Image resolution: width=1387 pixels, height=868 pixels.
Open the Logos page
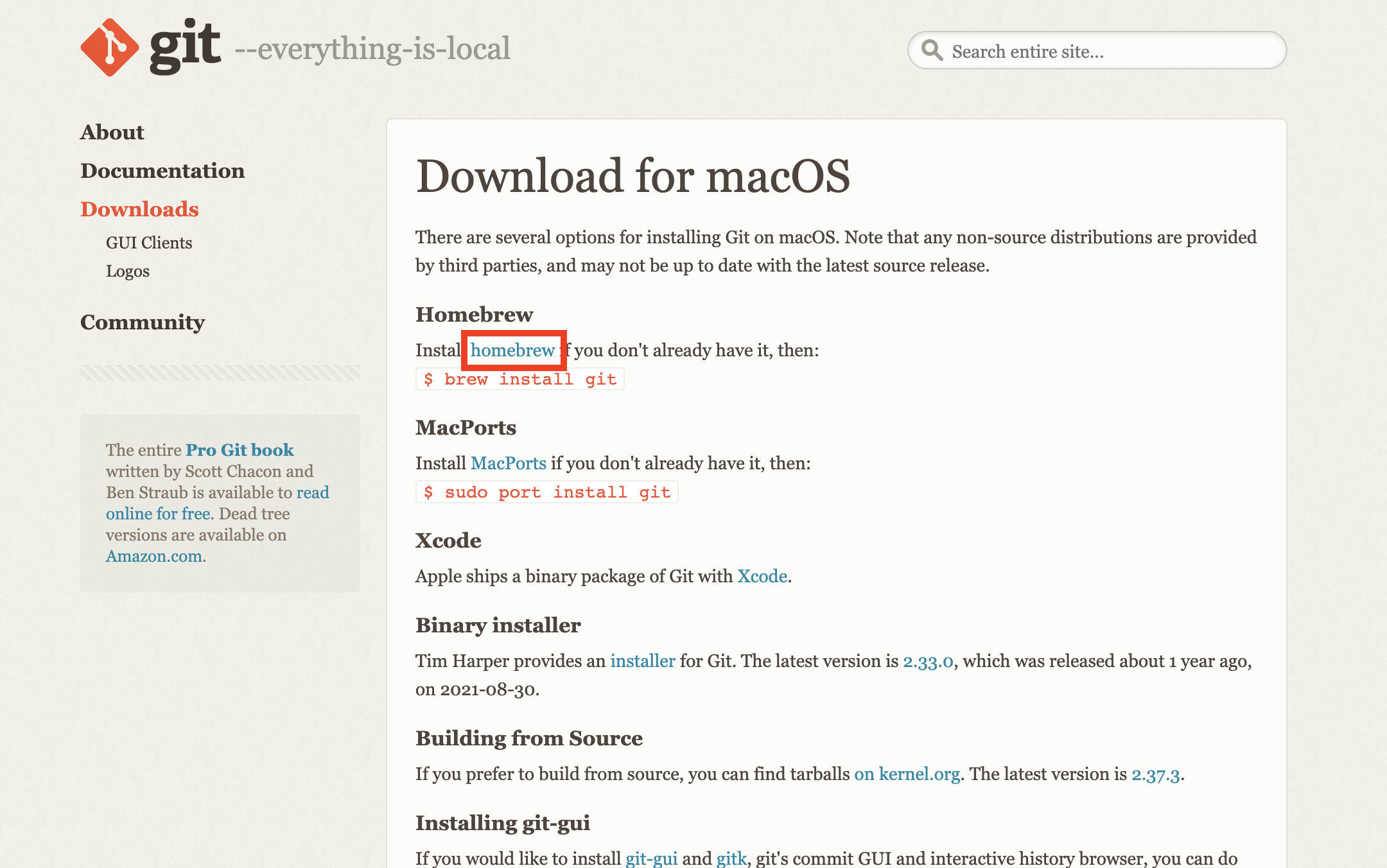(128, 271)
